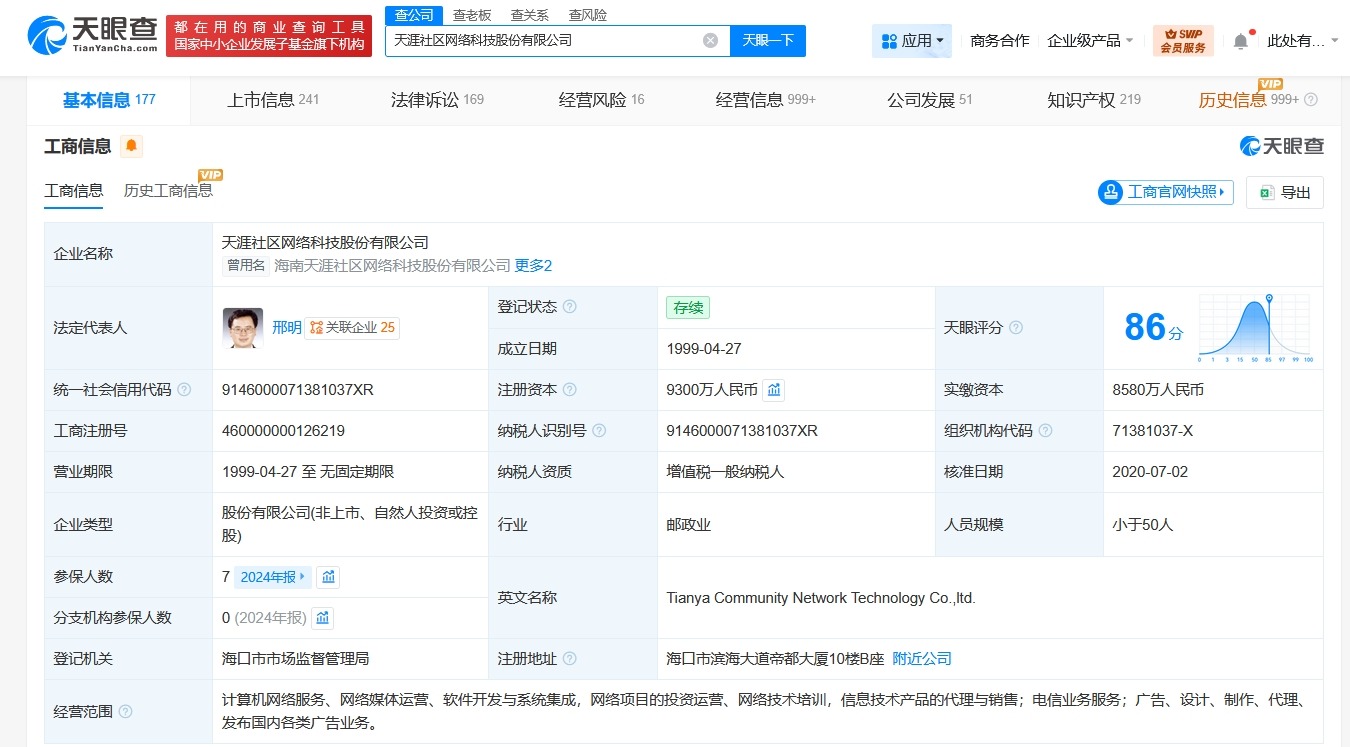Open the 附近公司 link
The height and width of the screenshot is (747, 1350).
[x=921, y=659]
